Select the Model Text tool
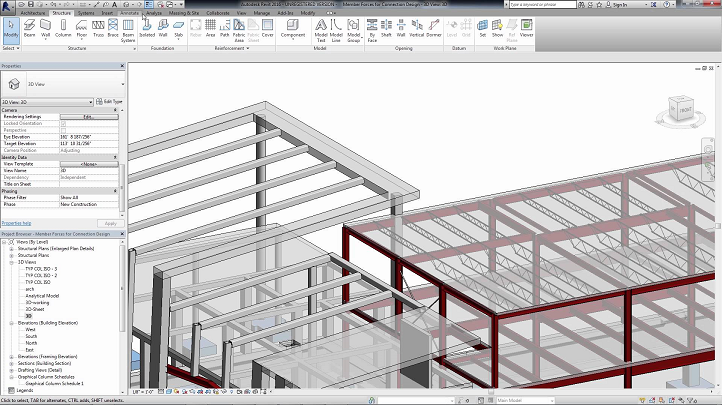Image resolution: width=722 pixels, height=405 pixels. pos(321,30)
